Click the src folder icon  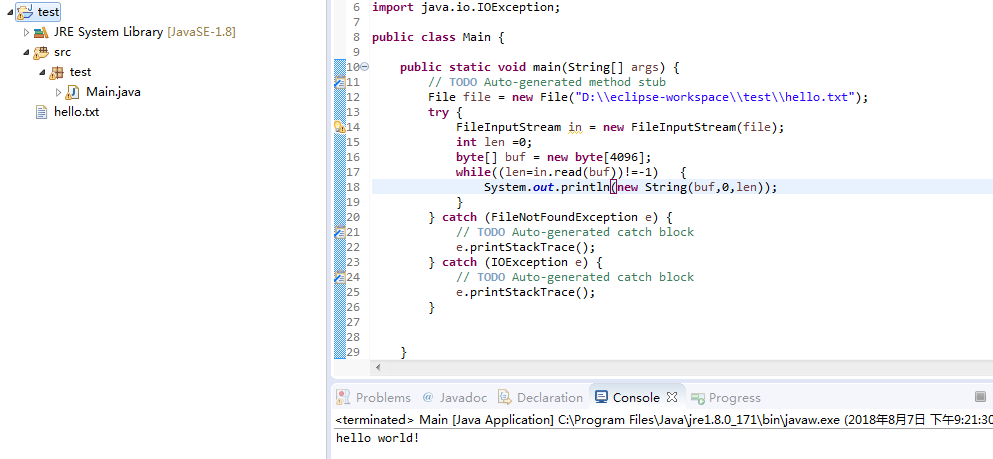pyautogui.click(x=41, y=52)
